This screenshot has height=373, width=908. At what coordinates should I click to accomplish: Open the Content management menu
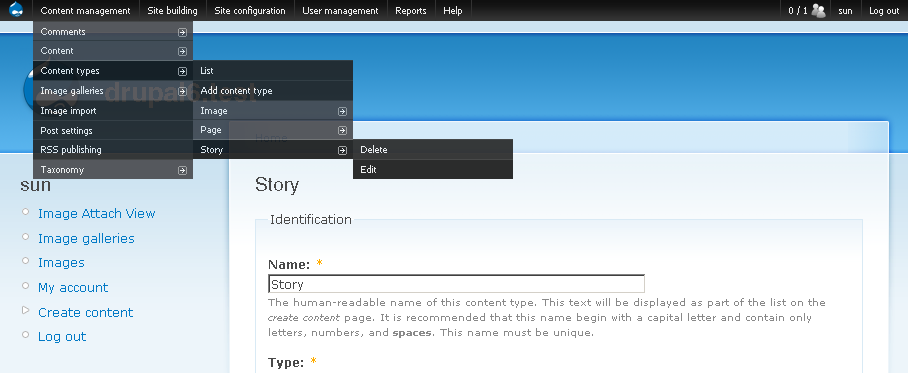86,10
